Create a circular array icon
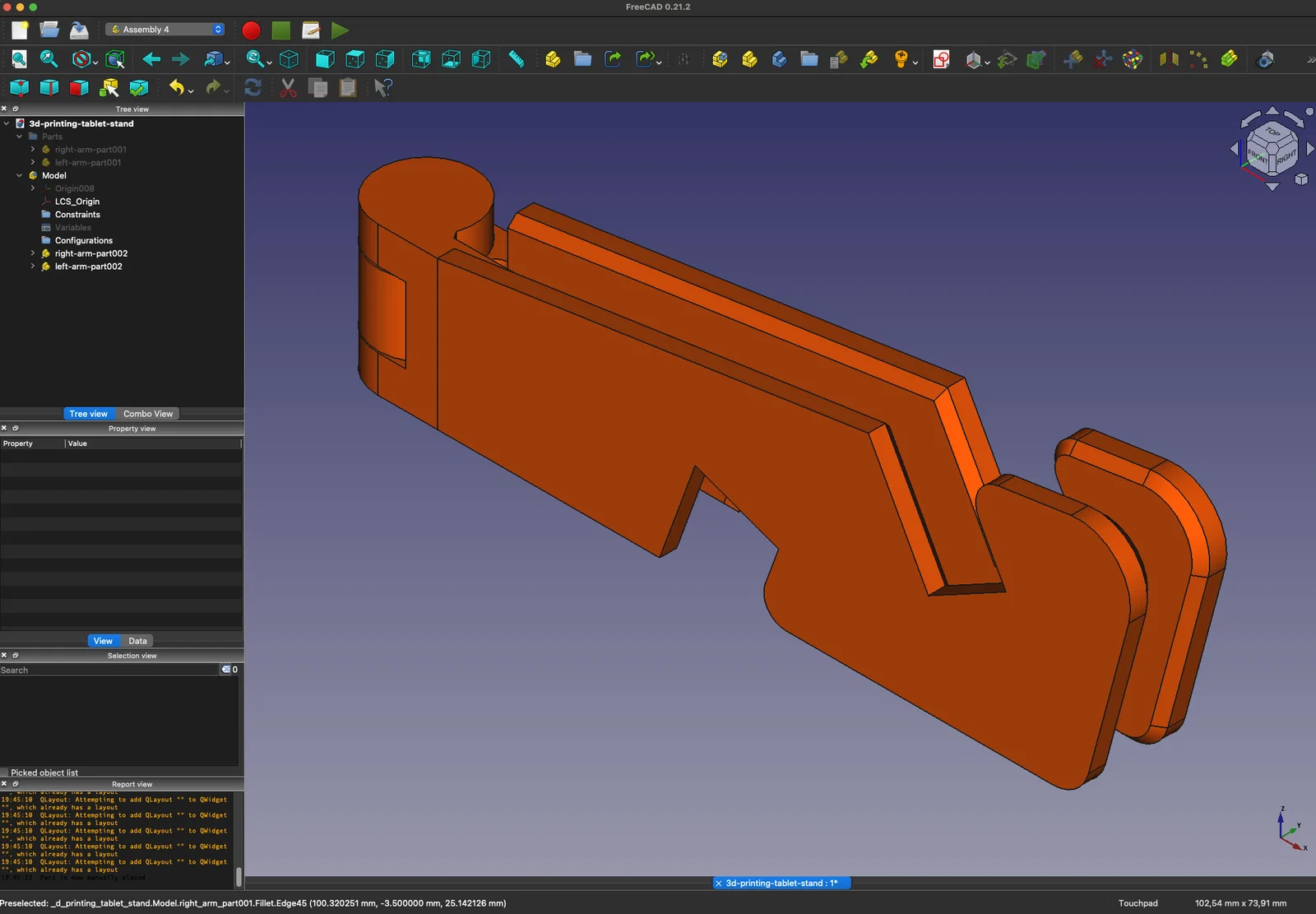 coord(1198,59)
